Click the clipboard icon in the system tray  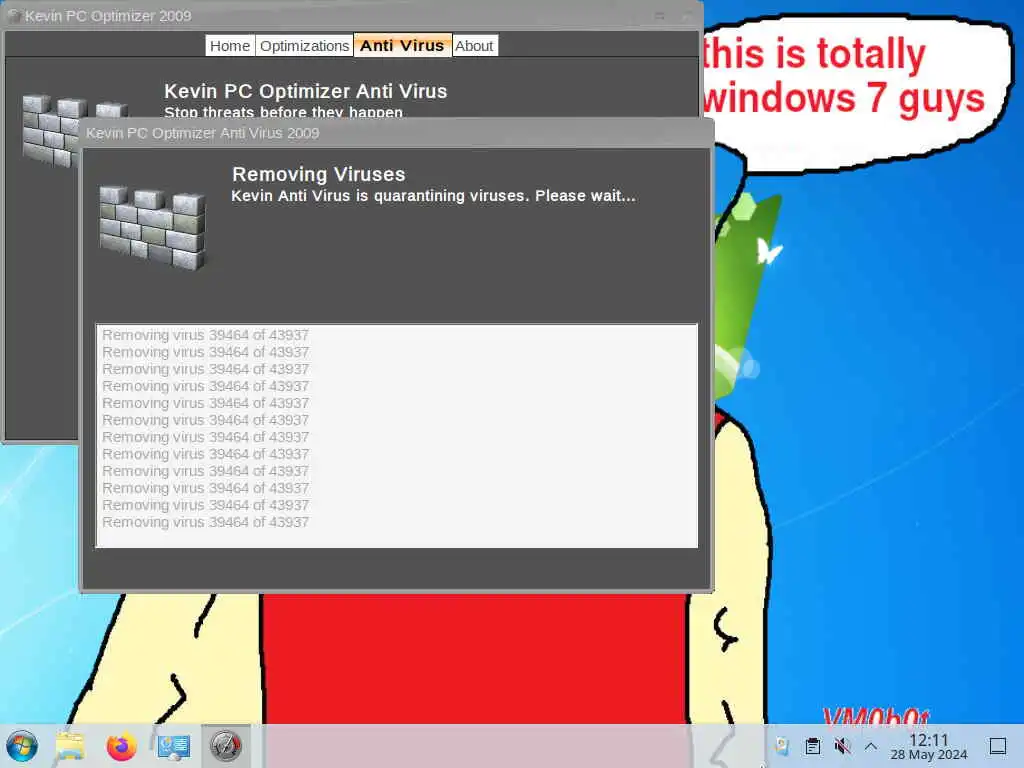[812, 746]
